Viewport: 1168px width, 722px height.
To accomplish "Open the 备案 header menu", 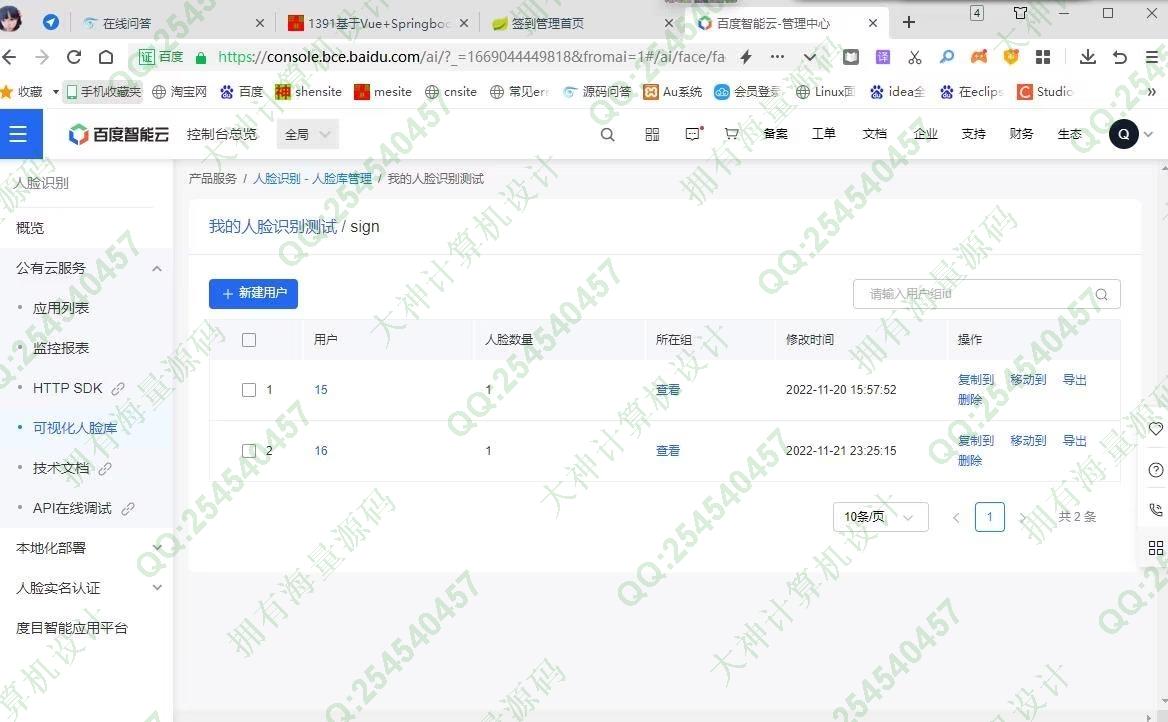I will [775, 134].
